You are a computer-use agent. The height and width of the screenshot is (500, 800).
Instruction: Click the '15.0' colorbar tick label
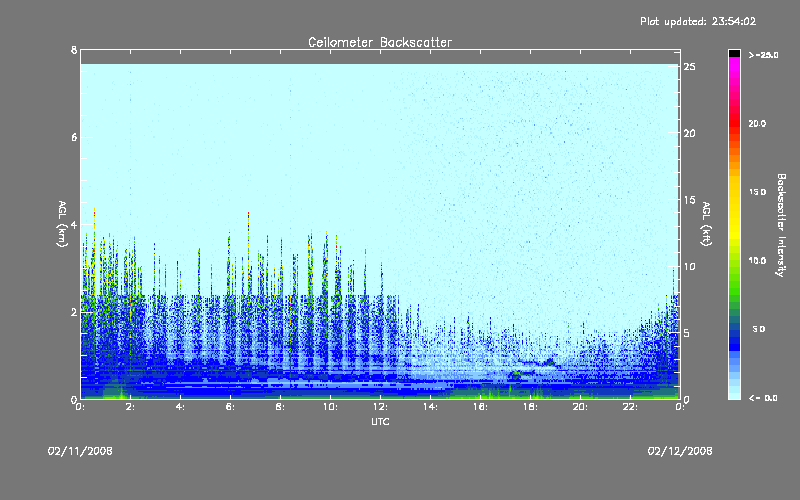757,192
